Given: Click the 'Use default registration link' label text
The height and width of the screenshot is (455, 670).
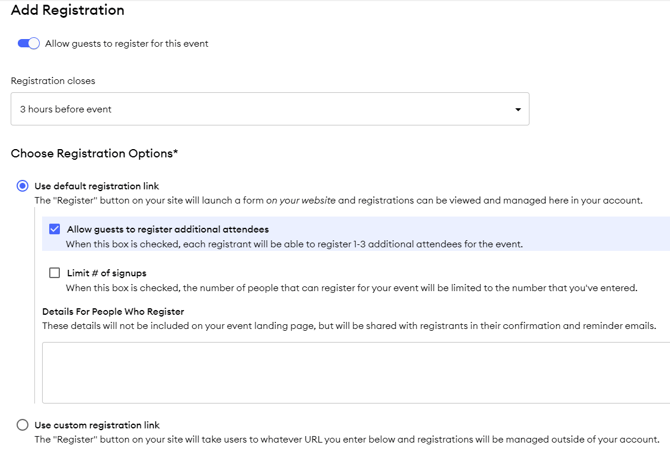Looking at the screenshot, I should (96, 186).
